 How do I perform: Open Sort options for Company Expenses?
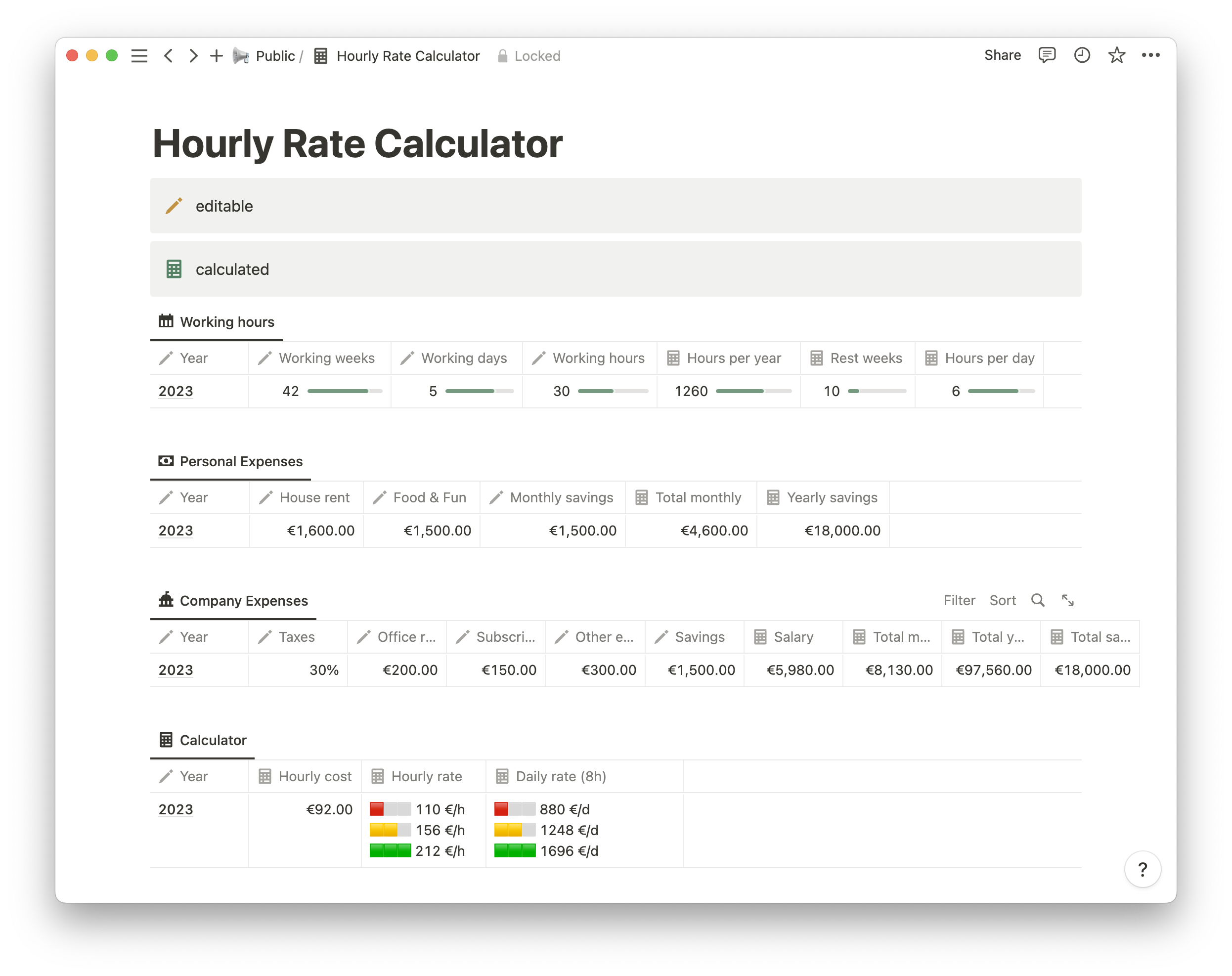click(1003, 601)
